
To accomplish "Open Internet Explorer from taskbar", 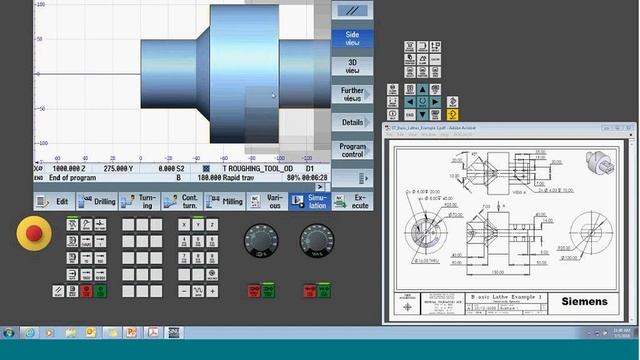I will click(29, 333).
